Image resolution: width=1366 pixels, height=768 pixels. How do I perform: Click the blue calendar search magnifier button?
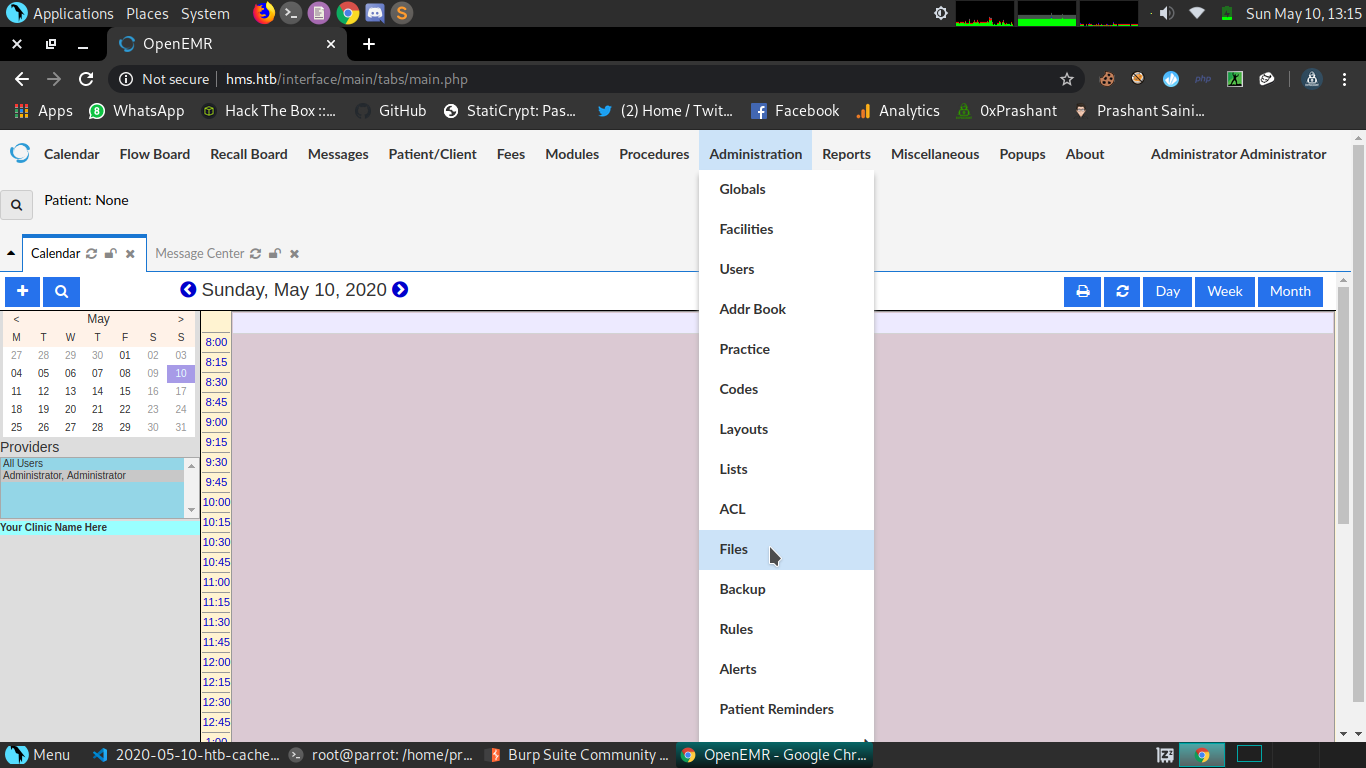coord(61,292)
